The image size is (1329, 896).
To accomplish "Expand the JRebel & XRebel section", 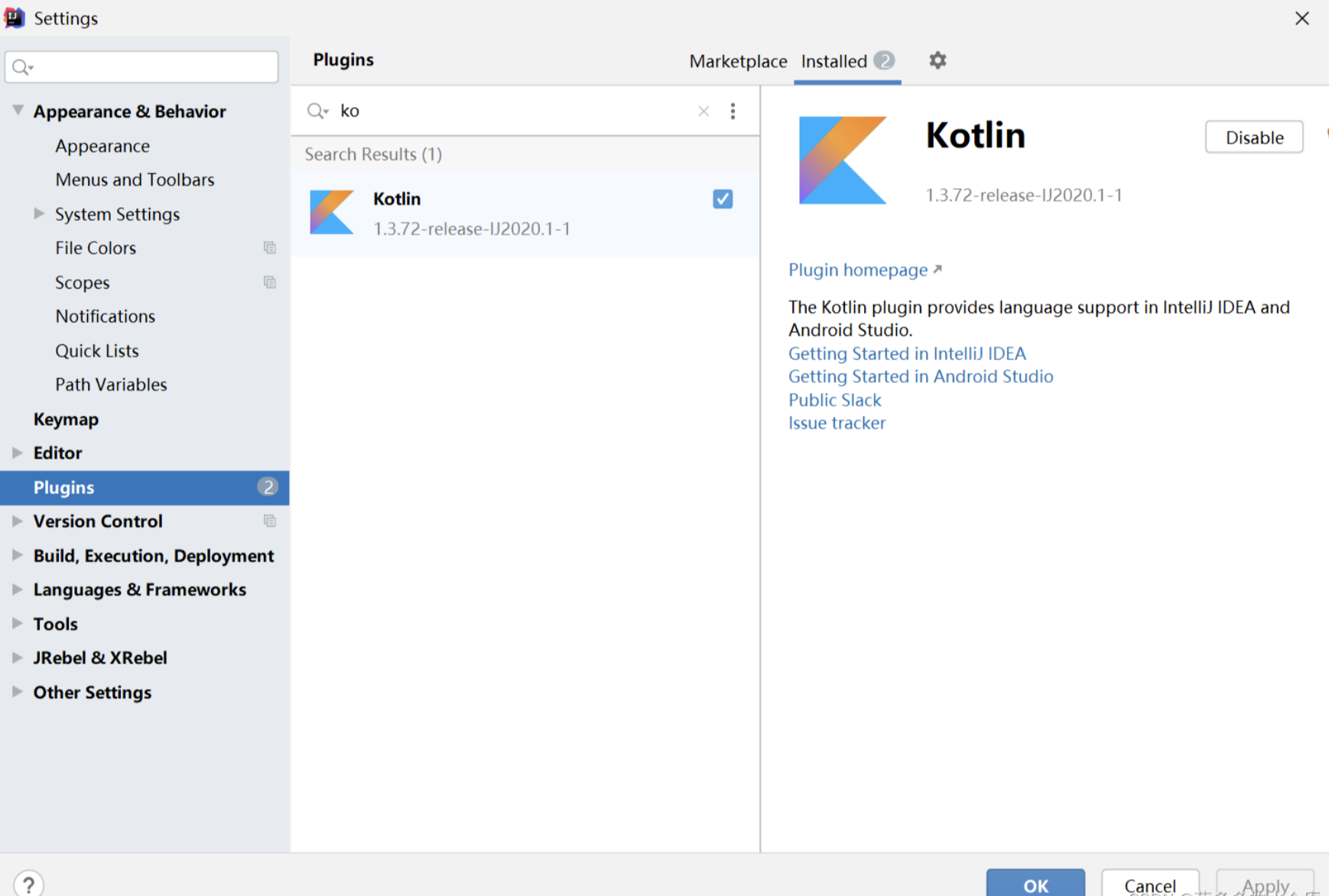I will pyautogui.click(x=17, y=657).
